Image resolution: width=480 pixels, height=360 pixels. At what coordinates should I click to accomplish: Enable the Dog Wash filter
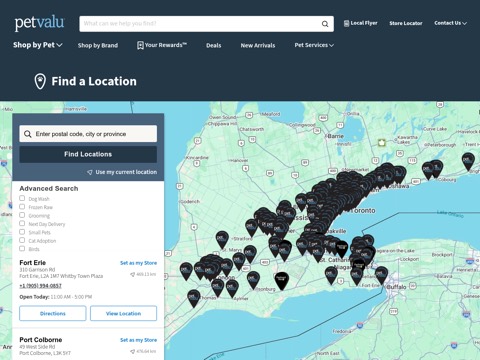tap(22, 198)
